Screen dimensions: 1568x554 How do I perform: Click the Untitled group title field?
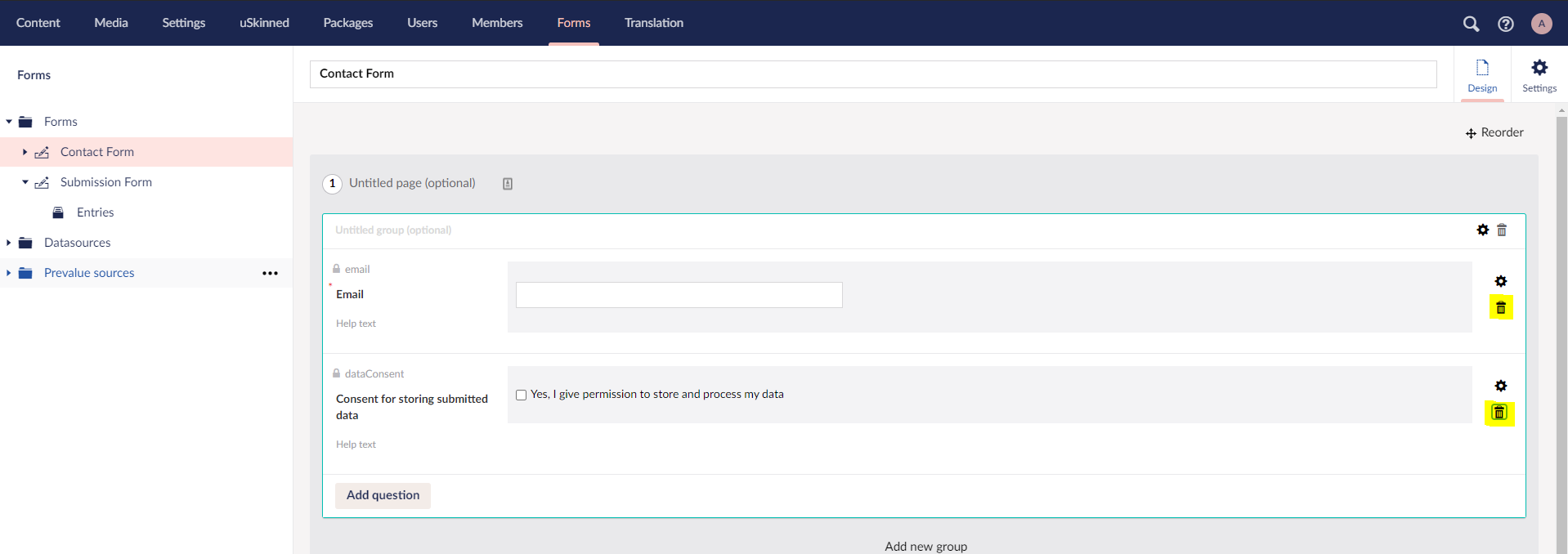pos(393,230)
